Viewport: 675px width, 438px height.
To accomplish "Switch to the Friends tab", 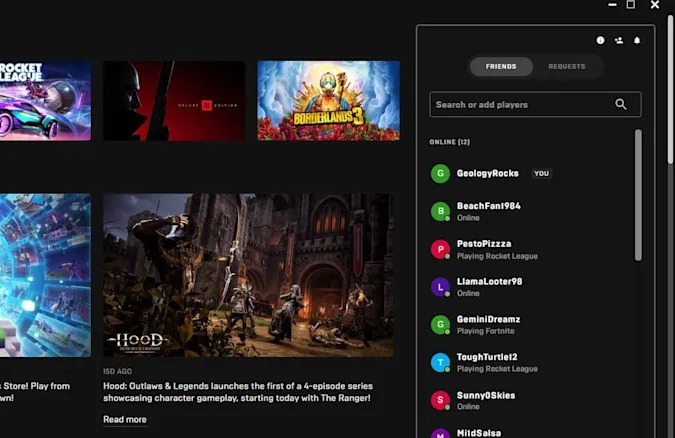I will [501, 67].
